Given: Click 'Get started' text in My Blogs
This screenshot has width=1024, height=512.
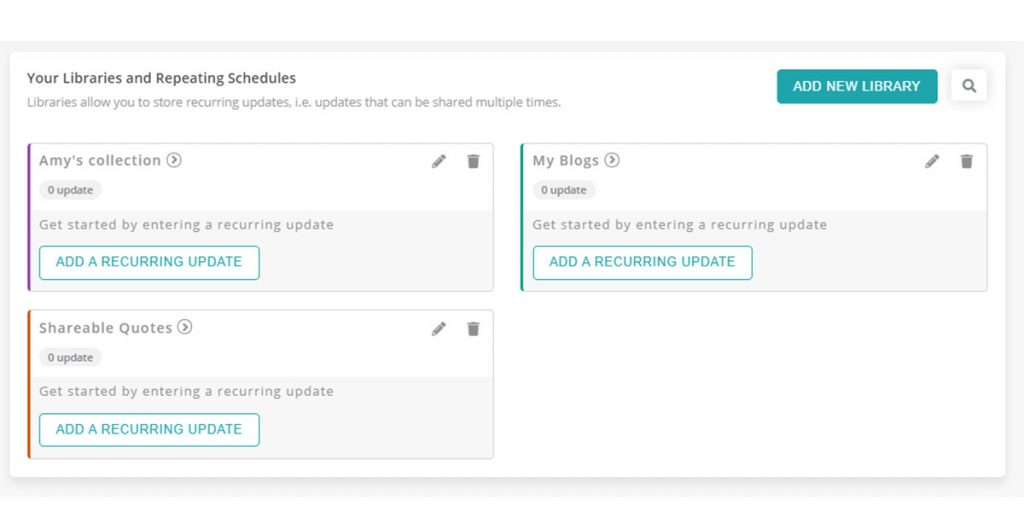Looking at the screenshot, I should coord(680,225).
